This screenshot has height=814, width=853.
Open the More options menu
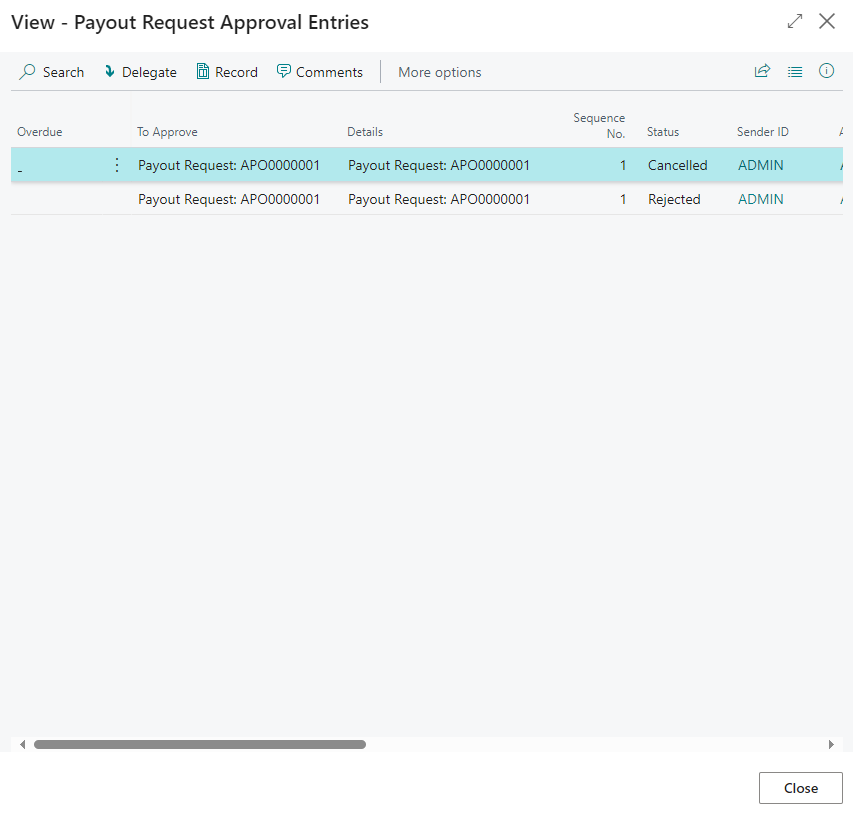[439, 72]
